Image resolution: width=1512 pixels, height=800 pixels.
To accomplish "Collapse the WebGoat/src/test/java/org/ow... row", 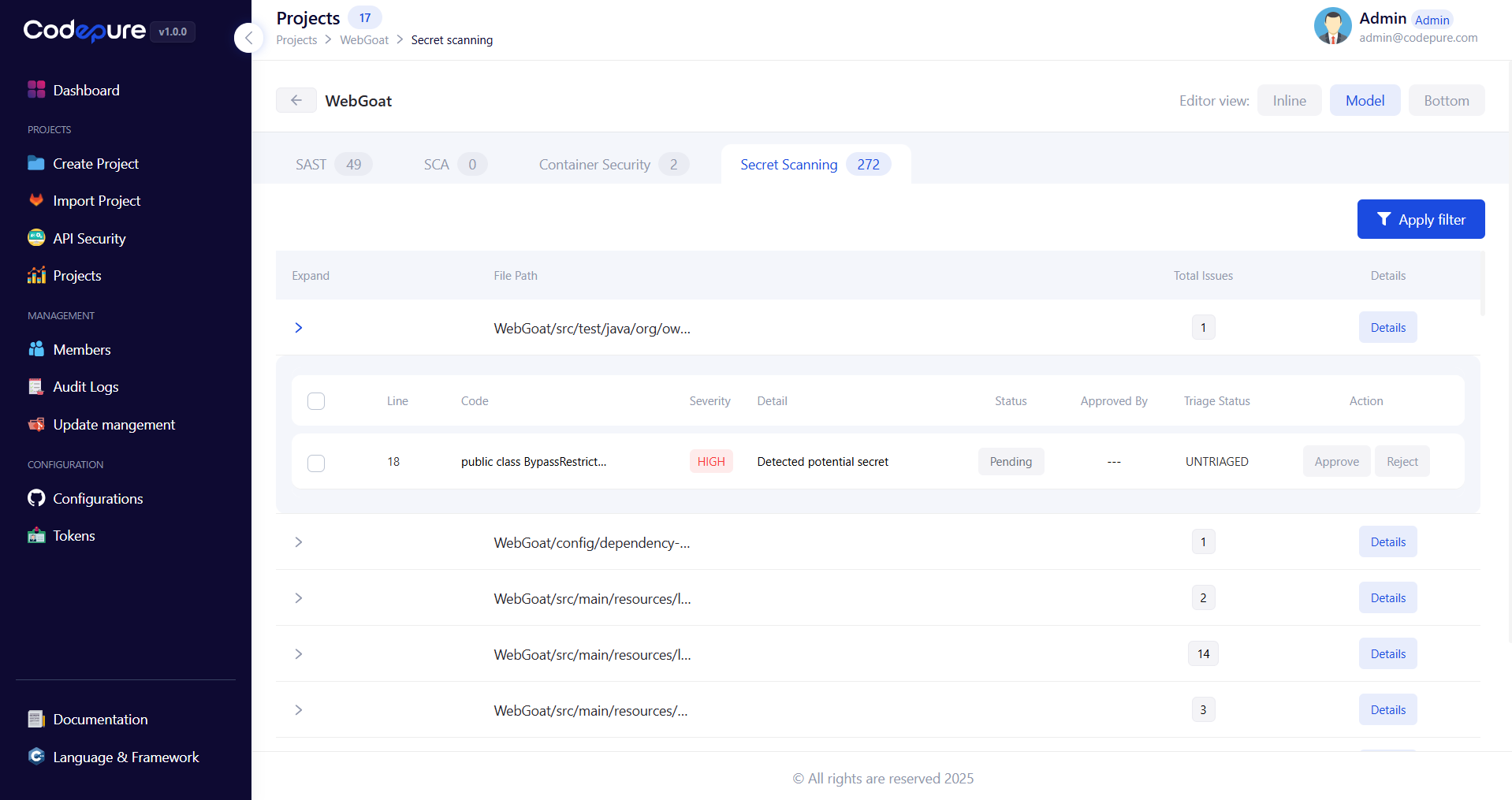I will (x=299, y=328).
